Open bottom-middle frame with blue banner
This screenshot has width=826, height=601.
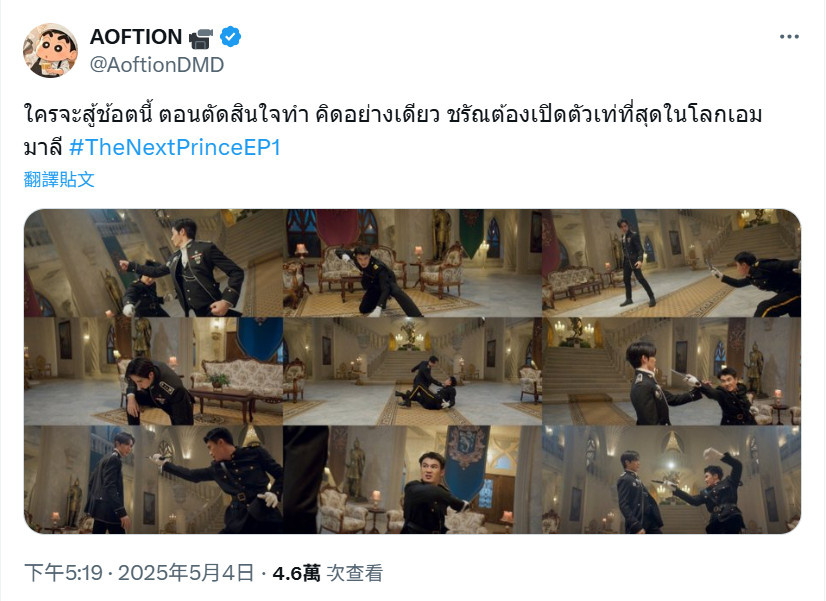[412, 480]
